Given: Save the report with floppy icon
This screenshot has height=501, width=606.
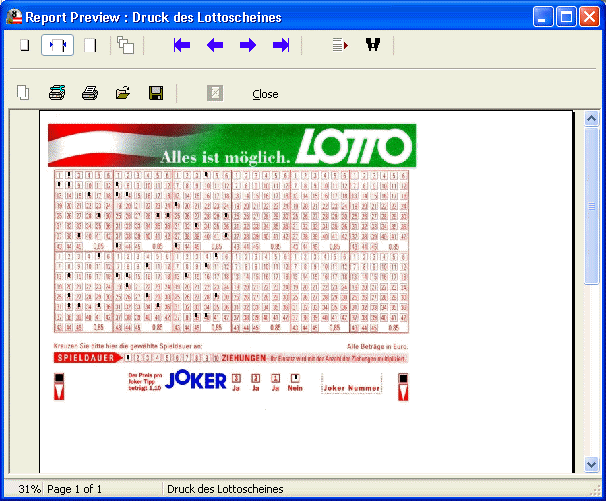Looking at the screenshot, I should [156, 93].
